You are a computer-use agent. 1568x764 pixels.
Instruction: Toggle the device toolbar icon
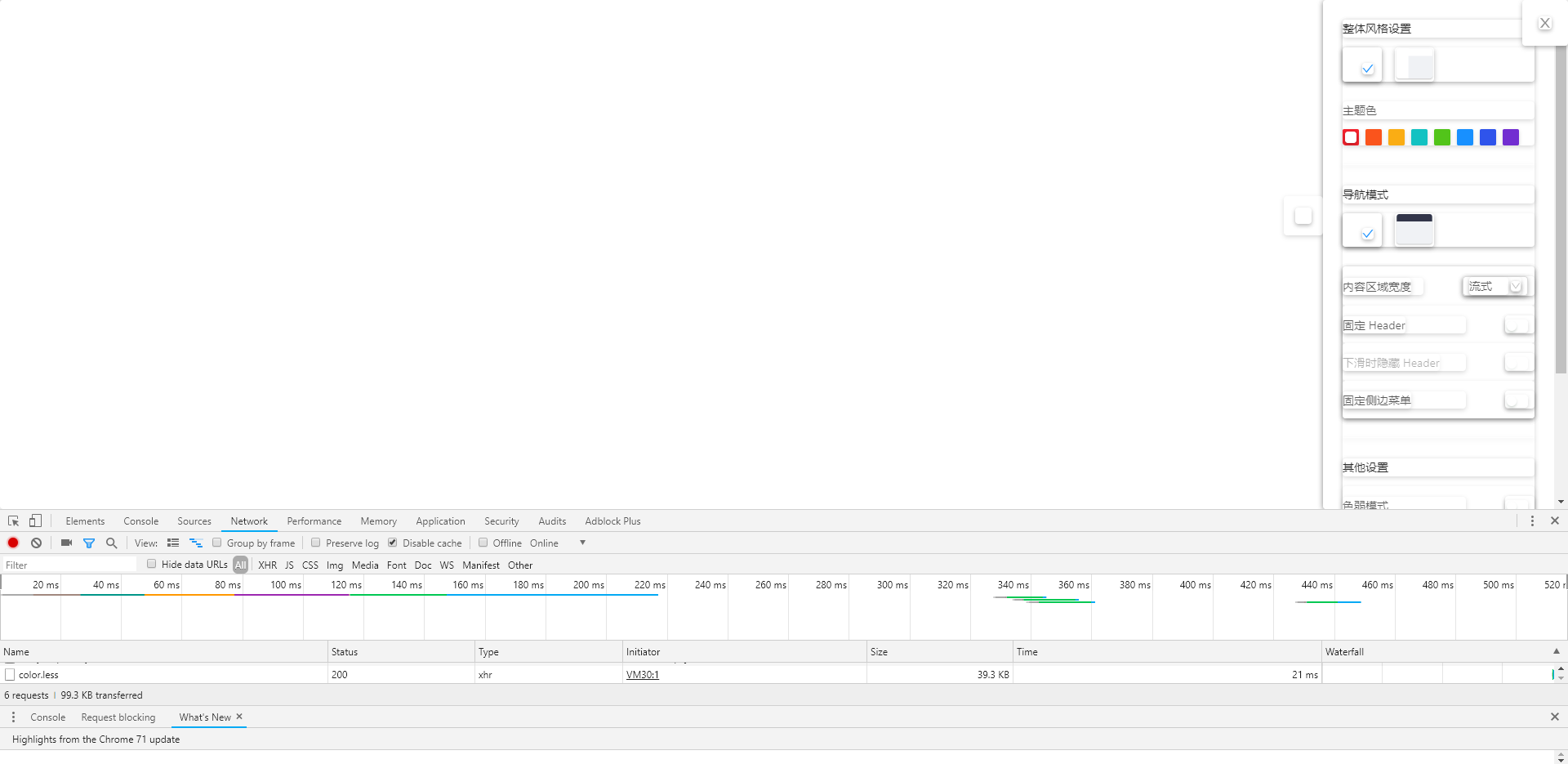pyautogui.click(x=35, y=521)
